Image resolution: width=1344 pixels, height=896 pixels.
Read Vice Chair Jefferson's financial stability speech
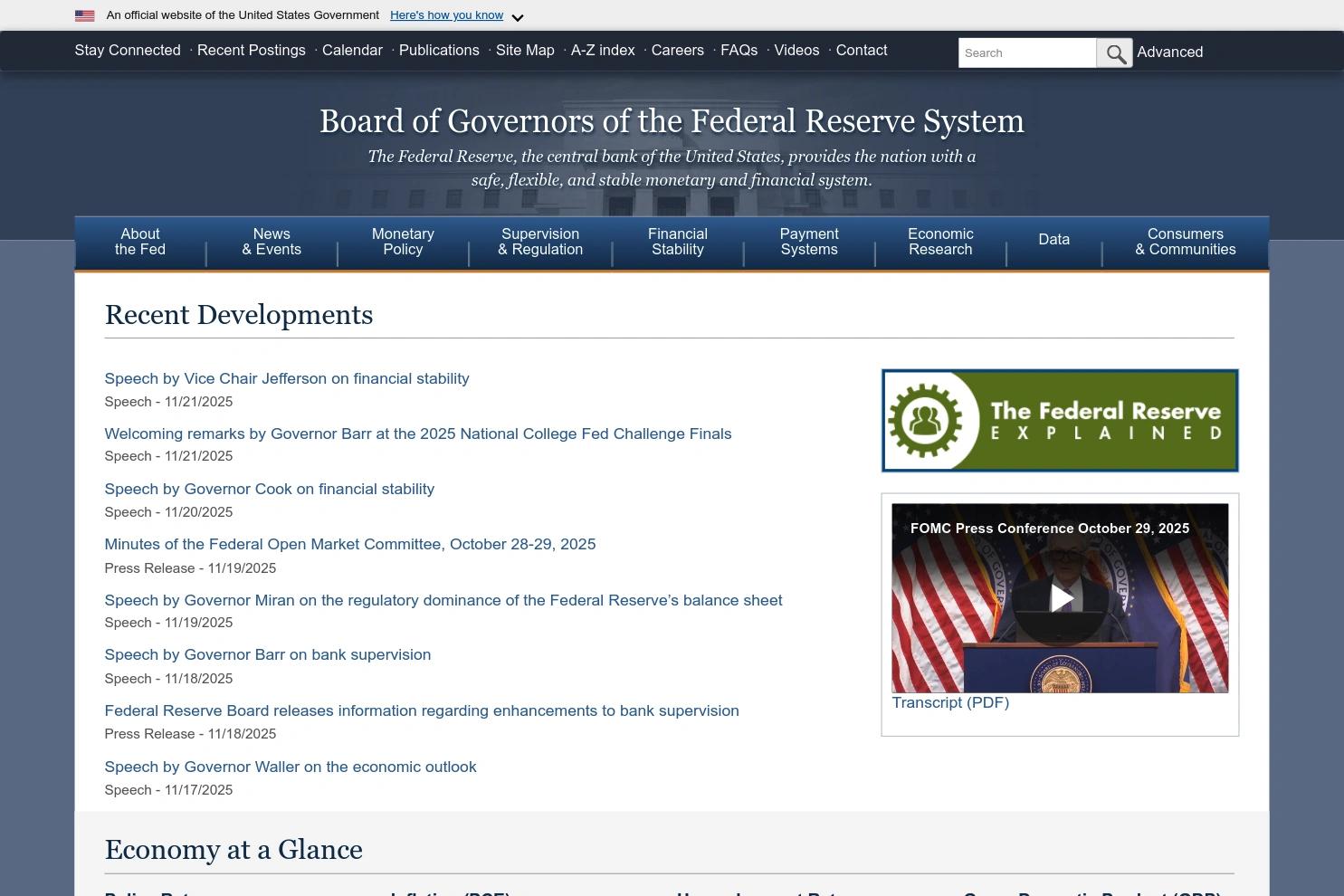(287, 378)
